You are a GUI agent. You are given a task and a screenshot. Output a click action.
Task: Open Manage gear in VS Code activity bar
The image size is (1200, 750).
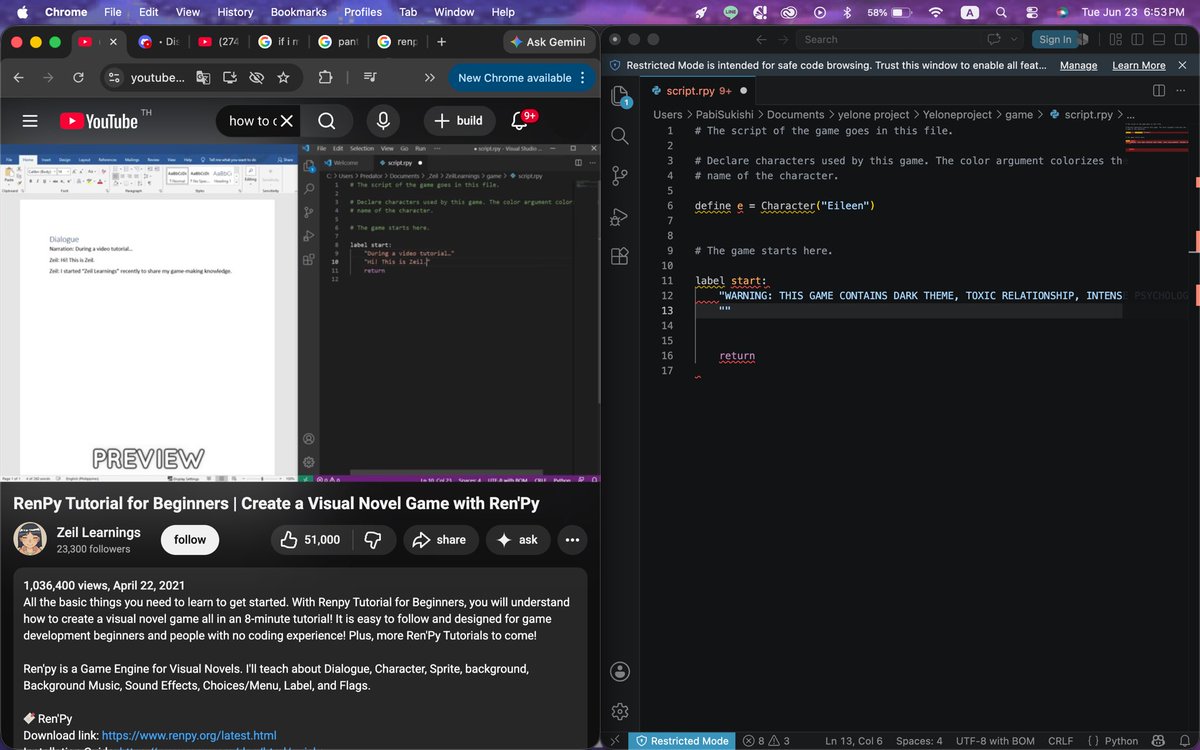619,711
